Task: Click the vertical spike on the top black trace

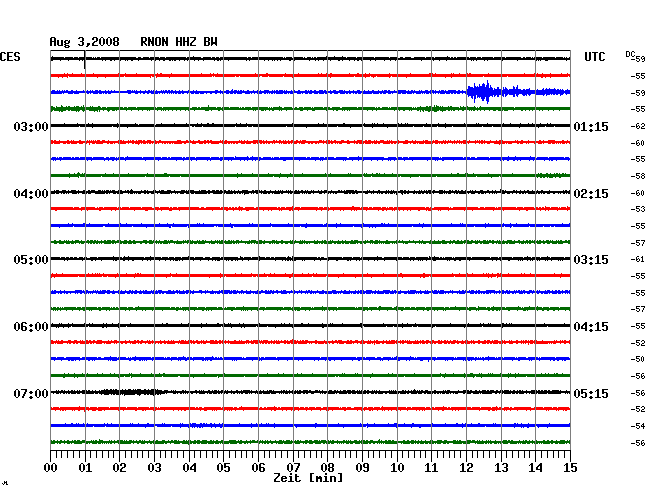Action: [85, 60]
